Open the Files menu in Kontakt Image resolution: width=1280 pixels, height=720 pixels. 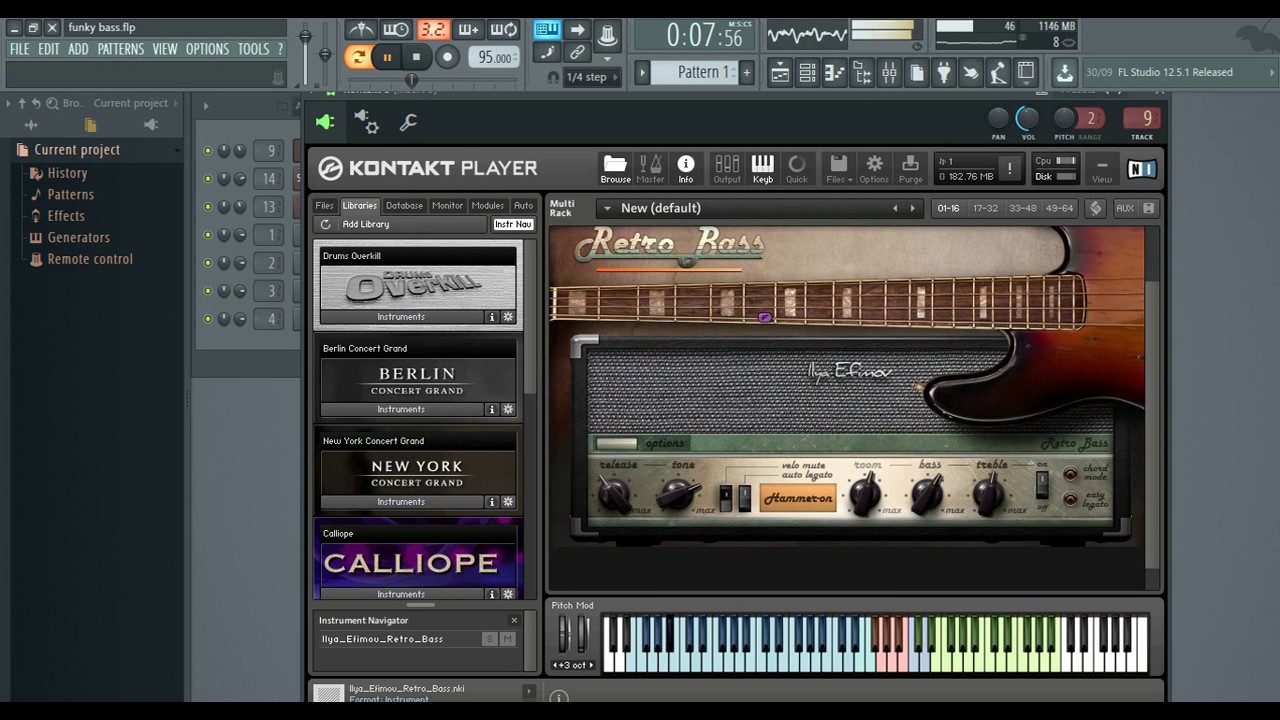pos(839,168)
